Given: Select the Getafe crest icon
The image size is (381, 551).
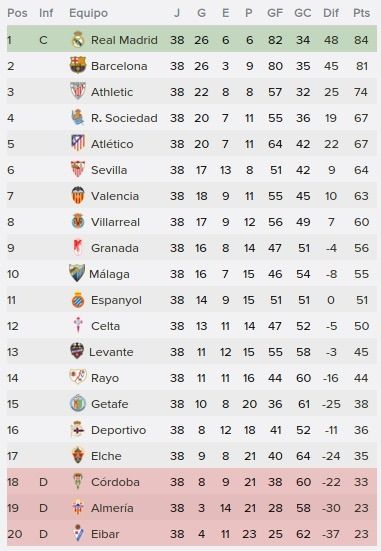Looking at the screenshot, I should pos(78,403).
